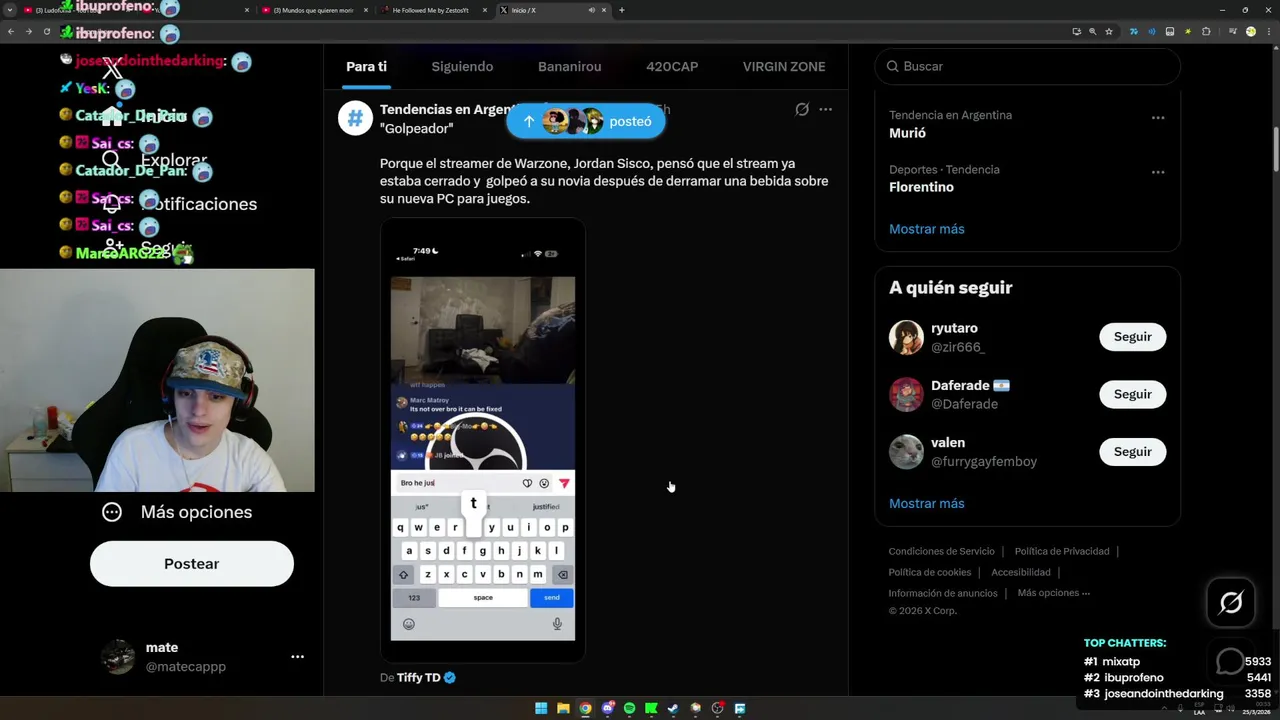The image size is (1280, 720).
Task: Open Chrome three-dot menu
Action: 1268,32
